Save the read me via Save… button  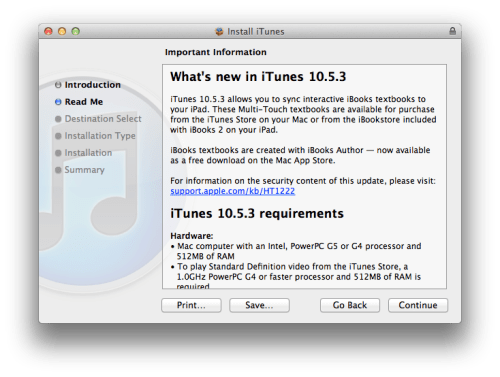(x=259, y=305)
